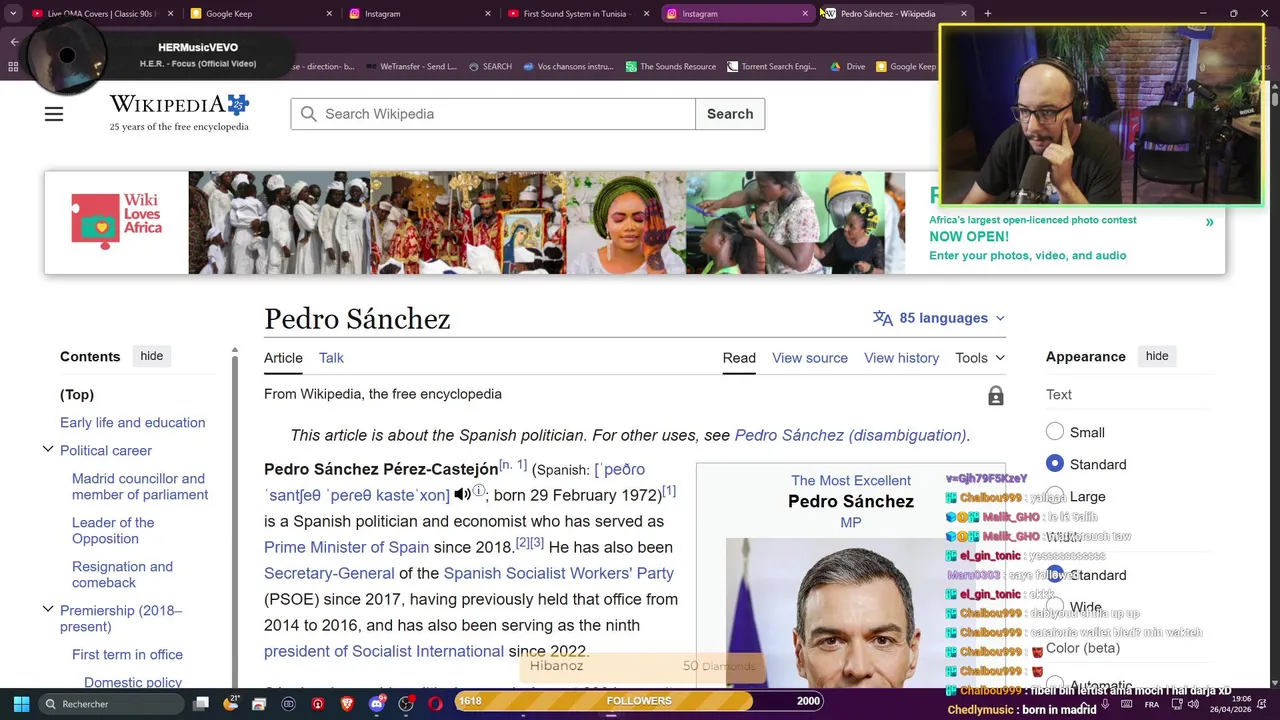Click the Search button

pyautogui.click(x=730, y=114)
